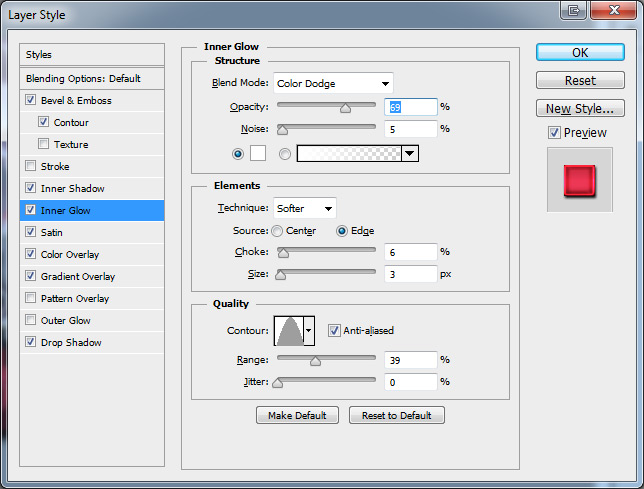Screen dimensions: 644x489
Task: Click the red style preview thumbnail
Action: point(579,180)
